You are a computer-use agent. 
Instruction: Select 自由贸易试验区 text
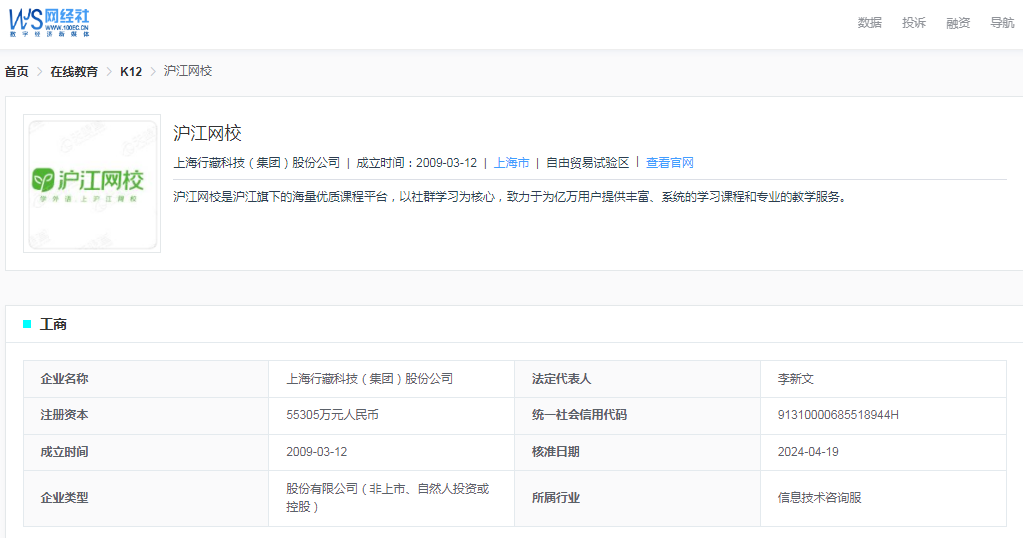pos(587,163)
